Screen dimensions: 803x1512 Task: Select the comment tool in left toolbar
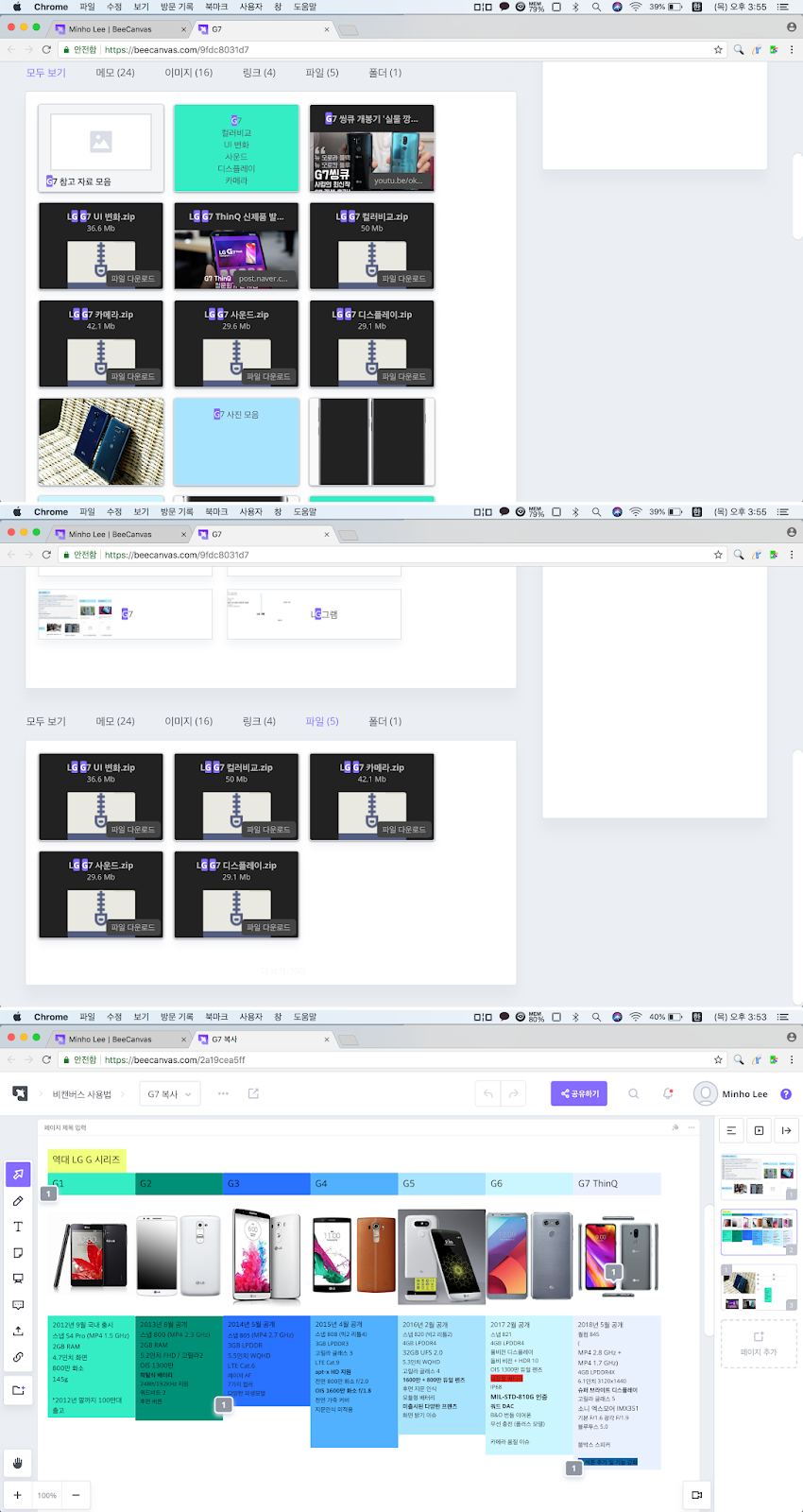click(18, 1305)
